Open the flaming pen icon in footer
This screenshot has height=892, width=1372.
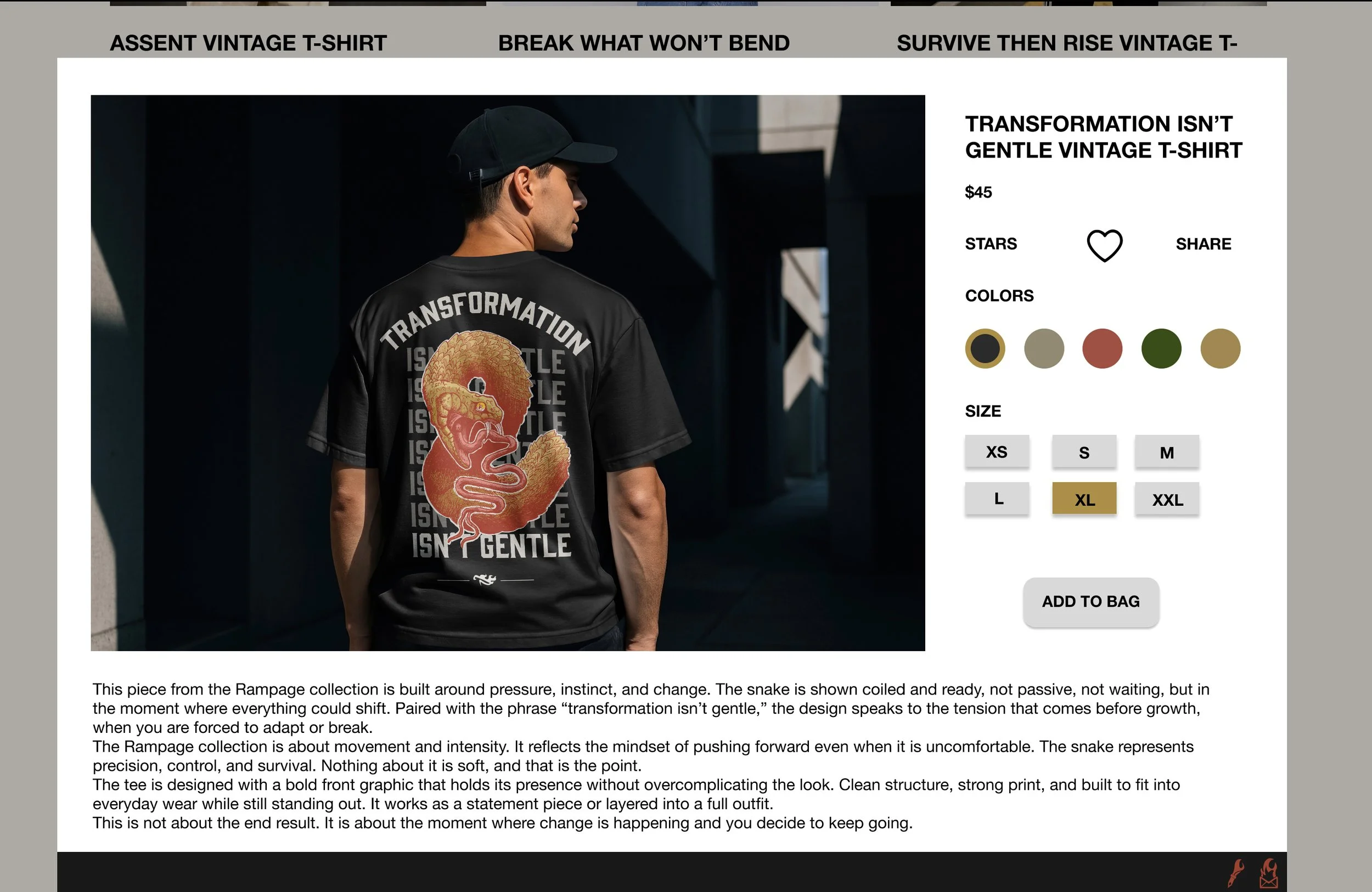point(1236,873)
